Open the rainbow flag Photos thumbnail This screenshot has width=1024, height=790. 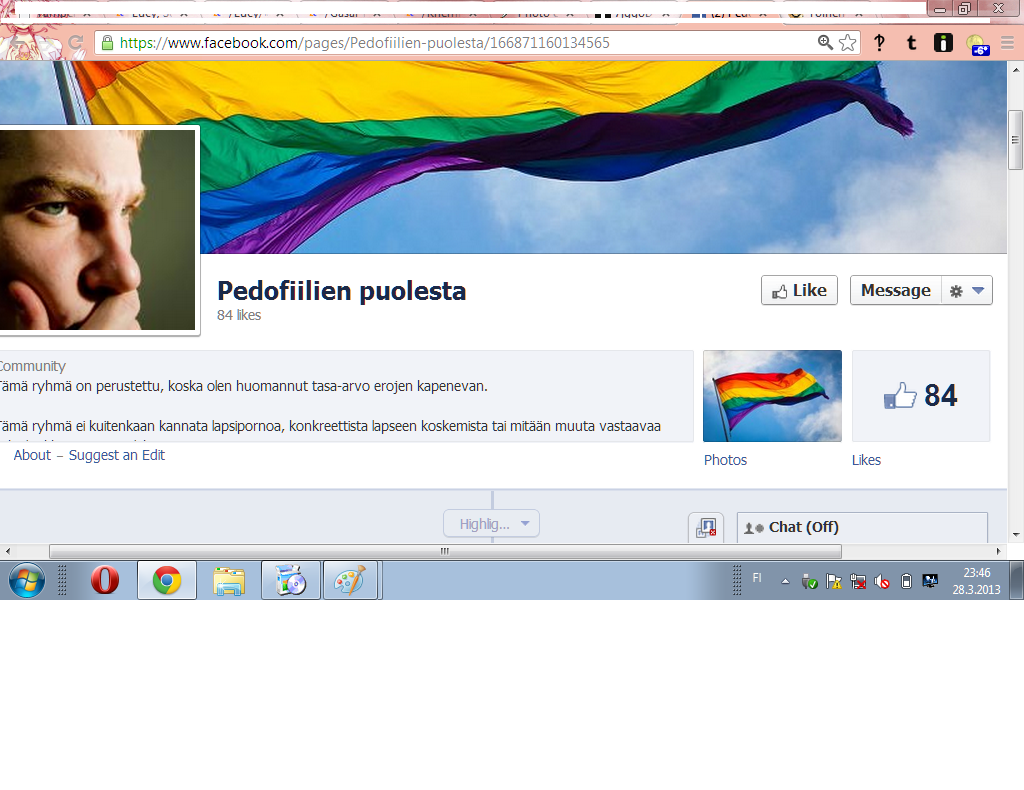click(772, 396)
